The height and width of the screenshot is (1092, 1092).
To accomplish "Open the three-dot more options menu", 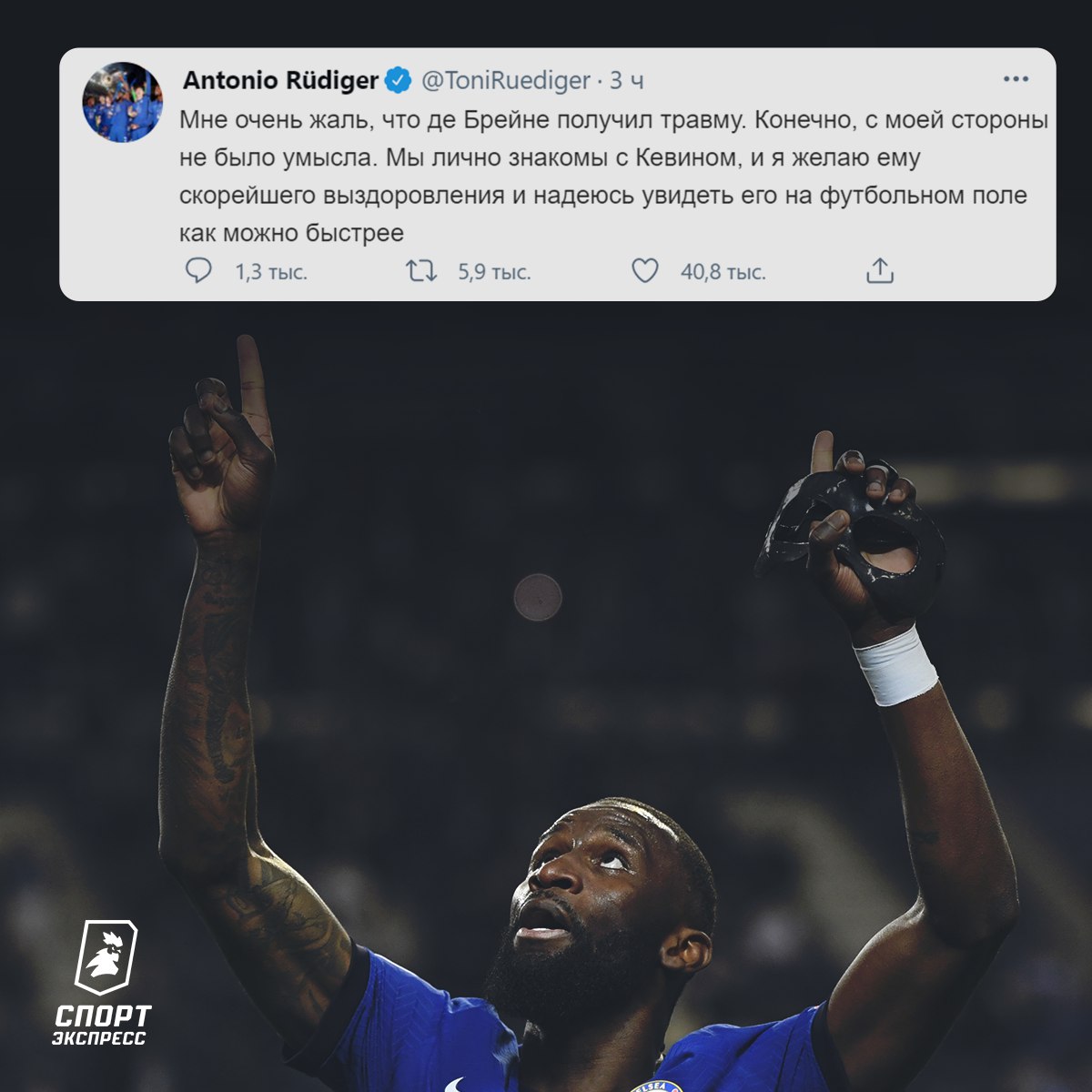I will click(x=1016, y=80).
